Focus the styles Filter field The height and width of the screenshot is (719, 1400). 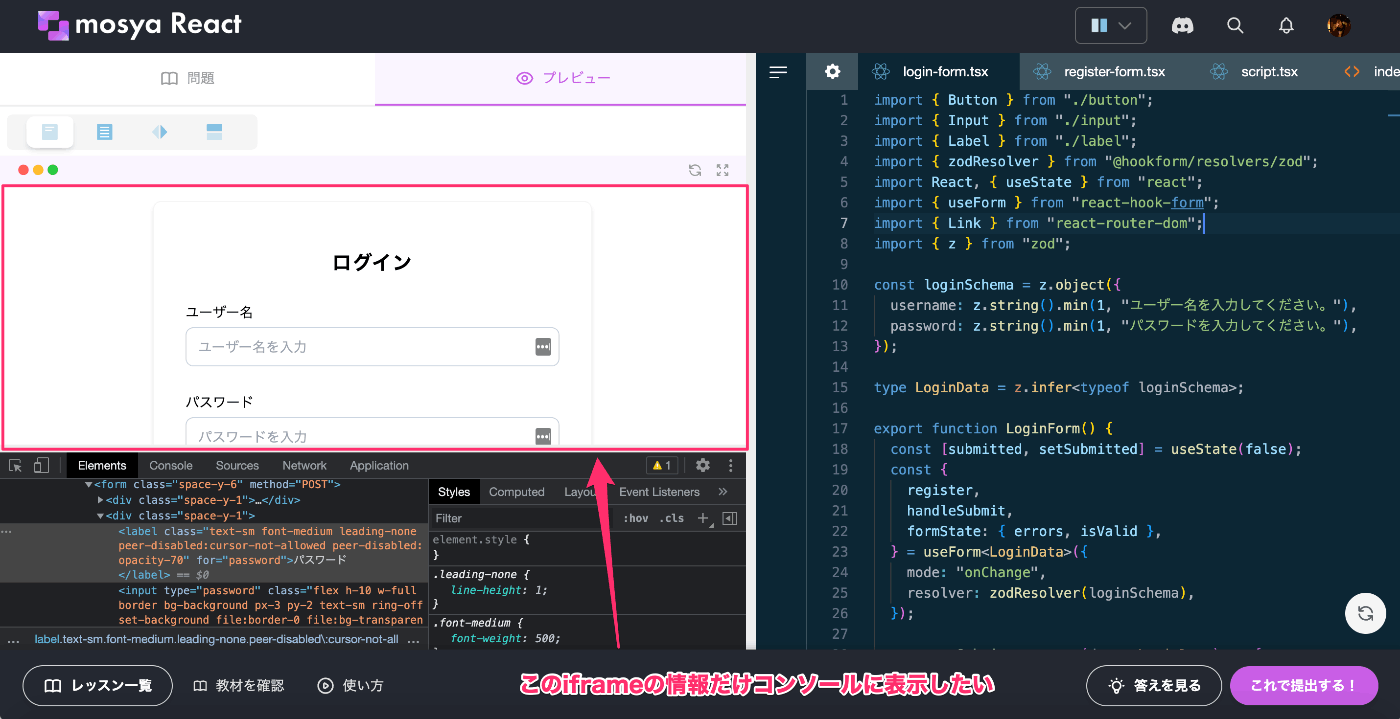[x=522, y=518]
